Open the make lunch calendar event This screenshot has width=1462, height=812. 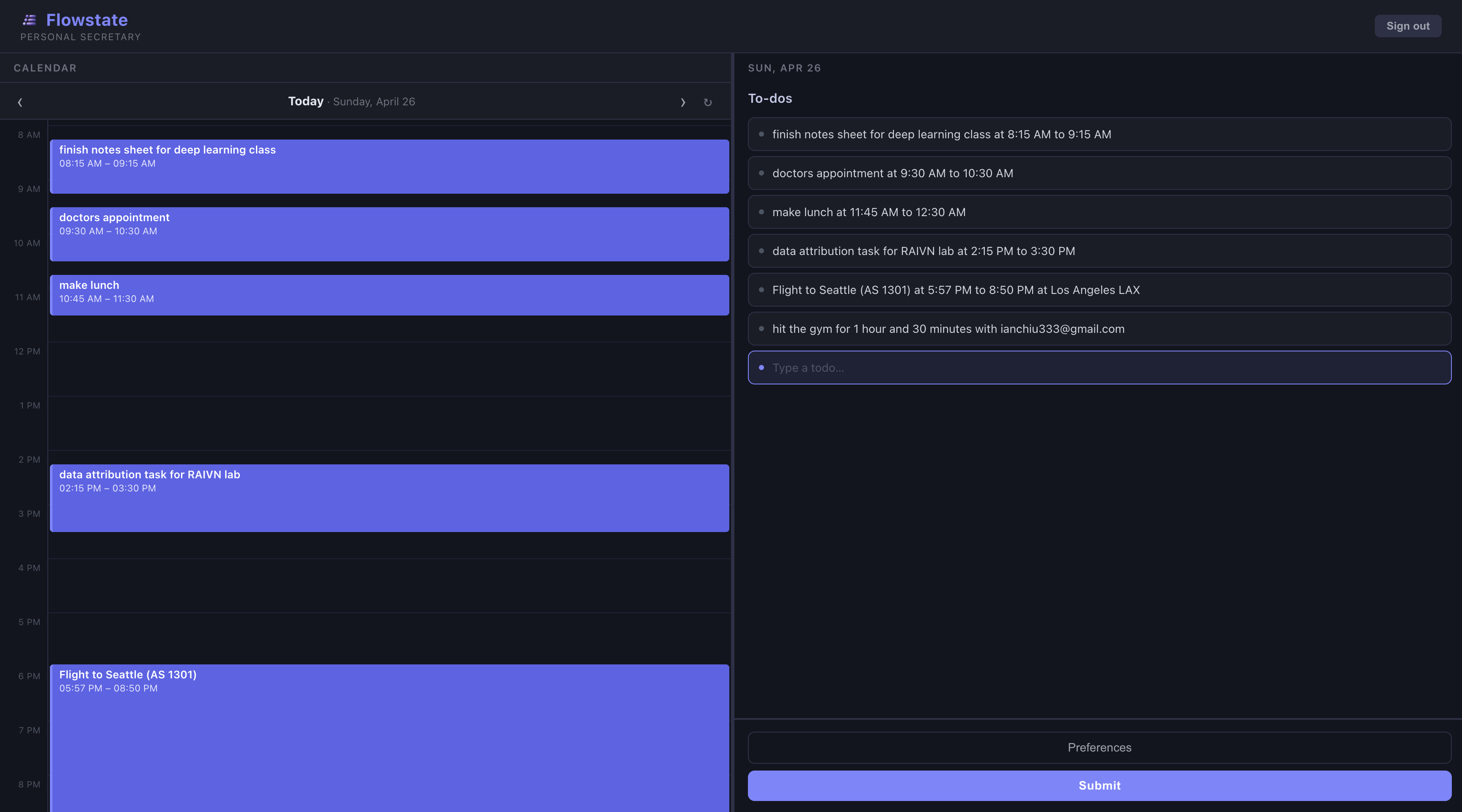389,295
